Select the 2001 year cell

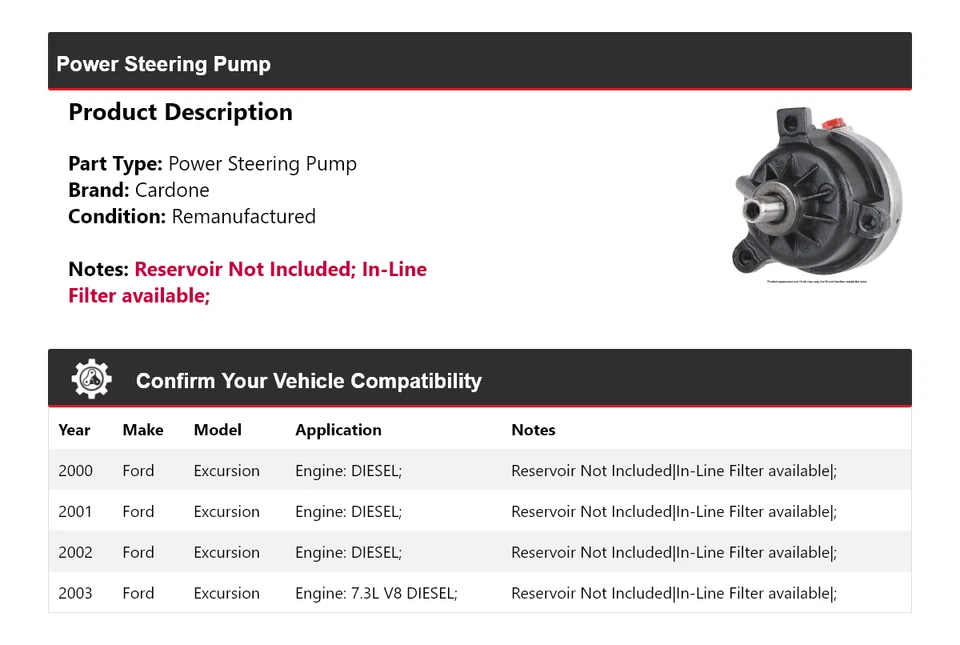tap(75, 512)
